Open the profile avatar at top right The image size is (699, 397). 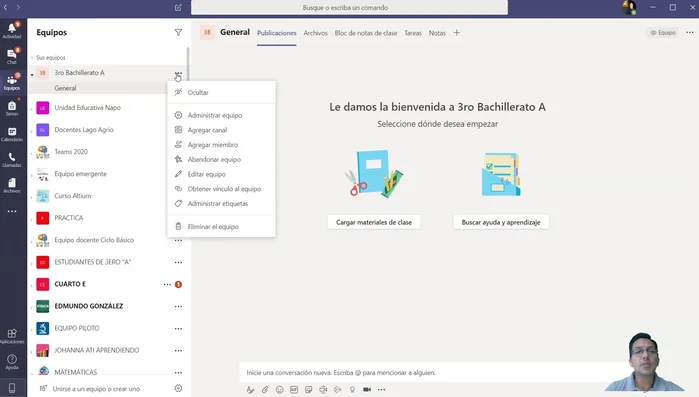[629, 8]
